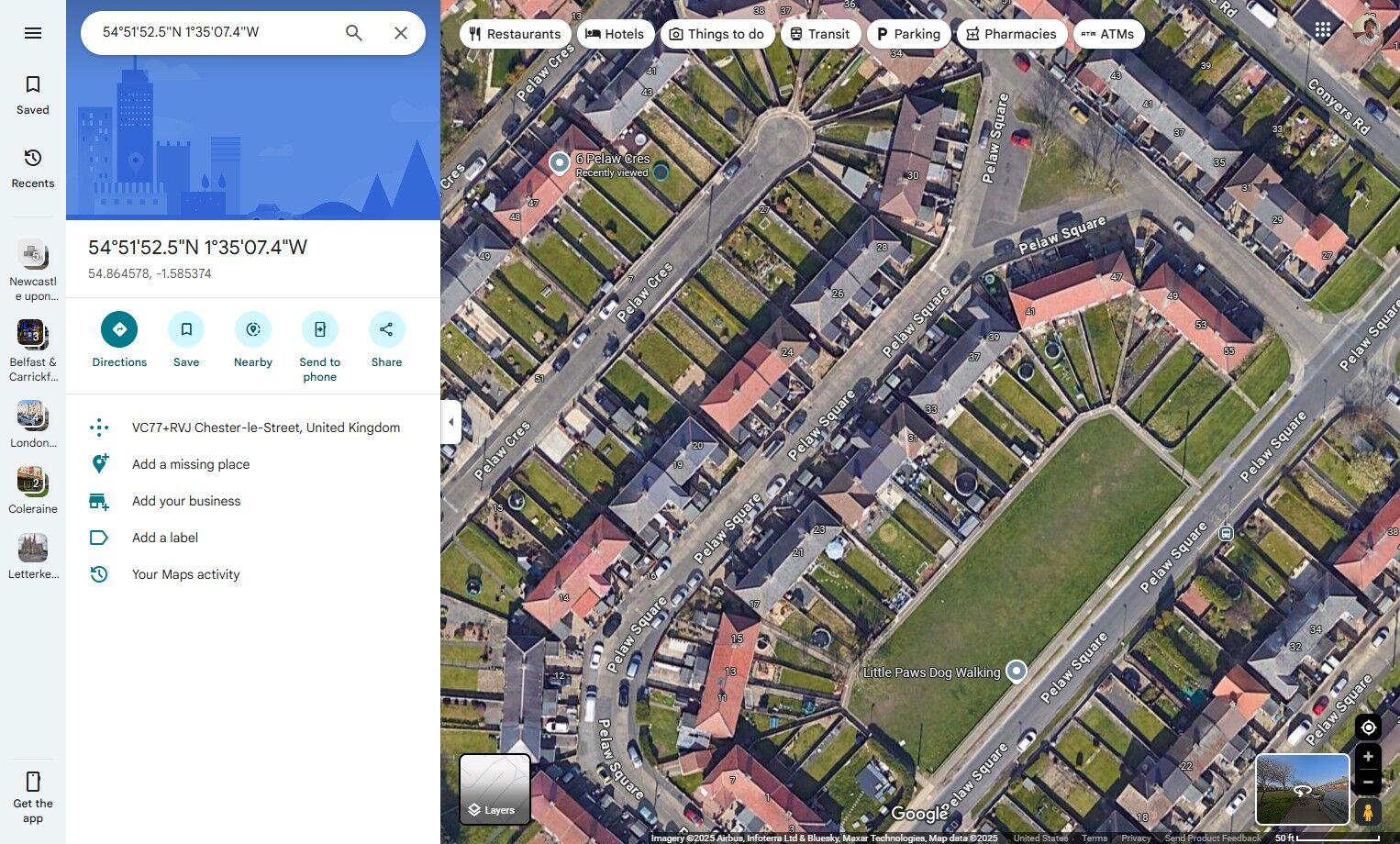Open recent Newcastle upon Tyne item

pos(33,270)
